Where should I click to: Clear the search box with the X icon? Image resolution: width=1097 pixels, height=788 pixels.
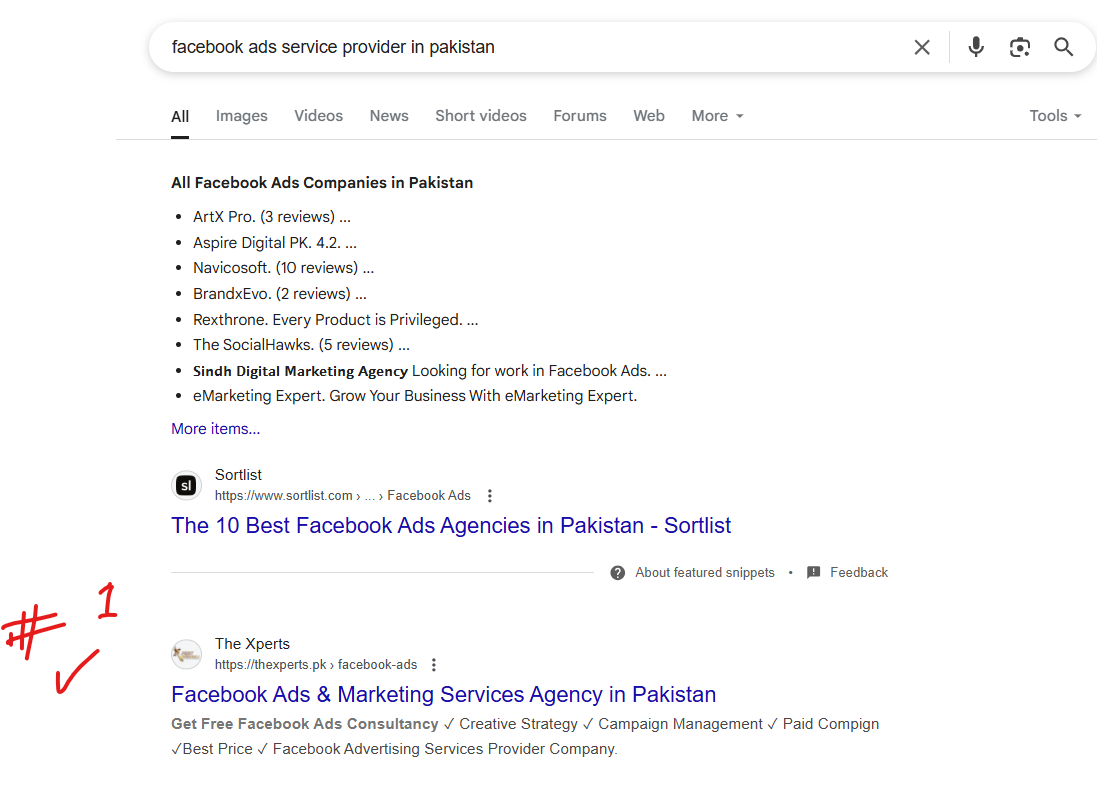(922, 47)
